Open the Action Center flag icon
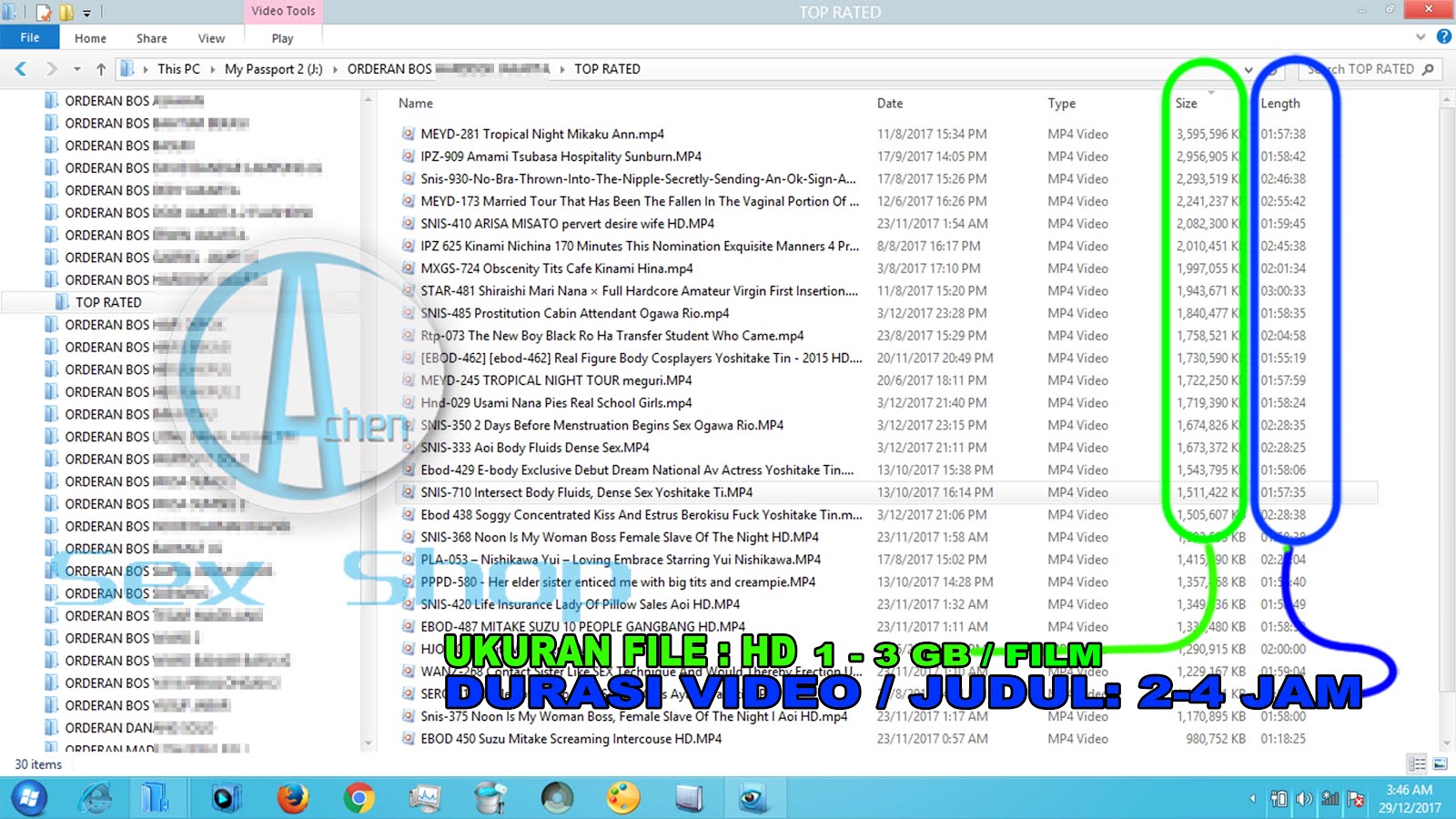Image resolution: width=1456 pixels, height=819 pixels. click(x=1356, y=798)
